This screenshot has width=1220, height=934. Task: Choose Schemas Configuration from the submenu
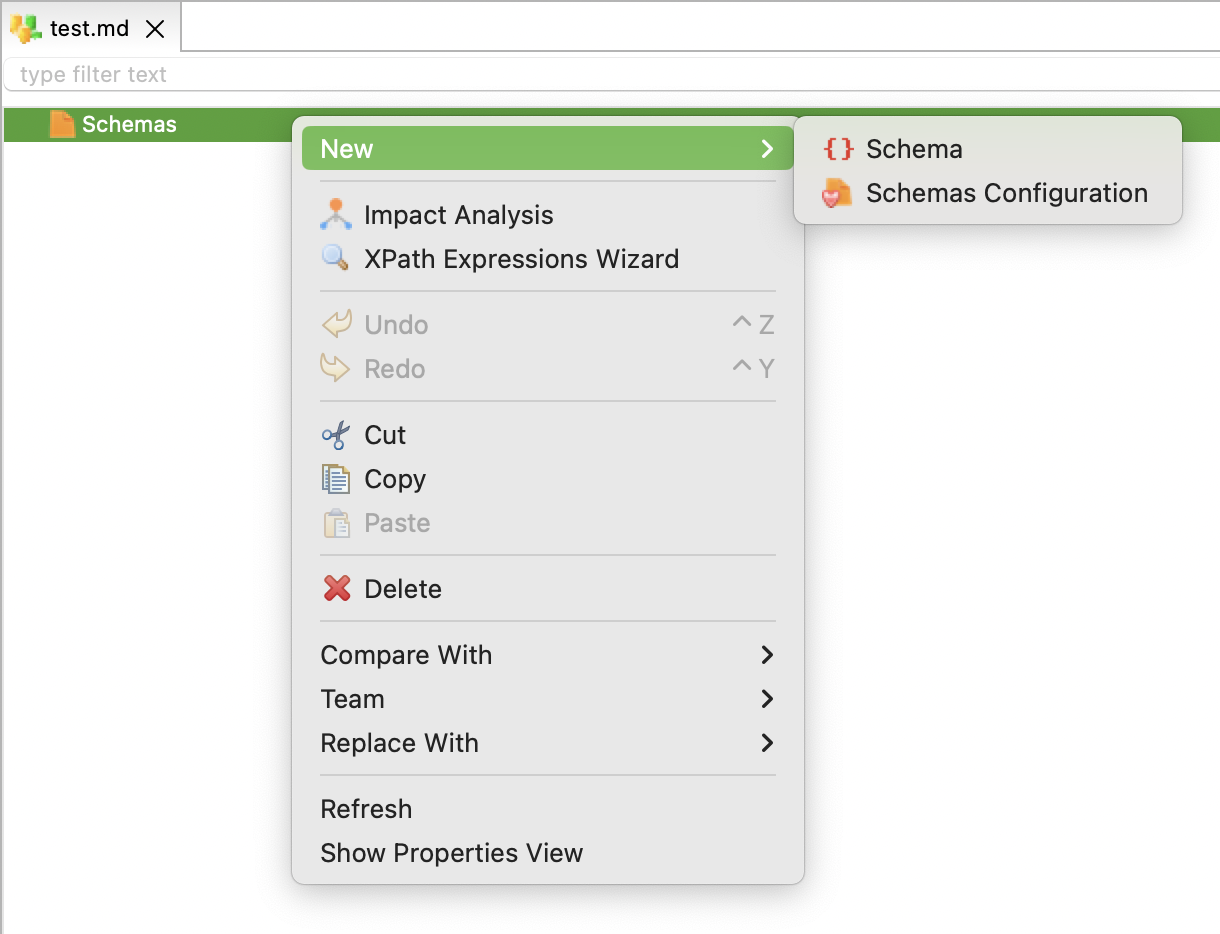(x=1006, y=193)
